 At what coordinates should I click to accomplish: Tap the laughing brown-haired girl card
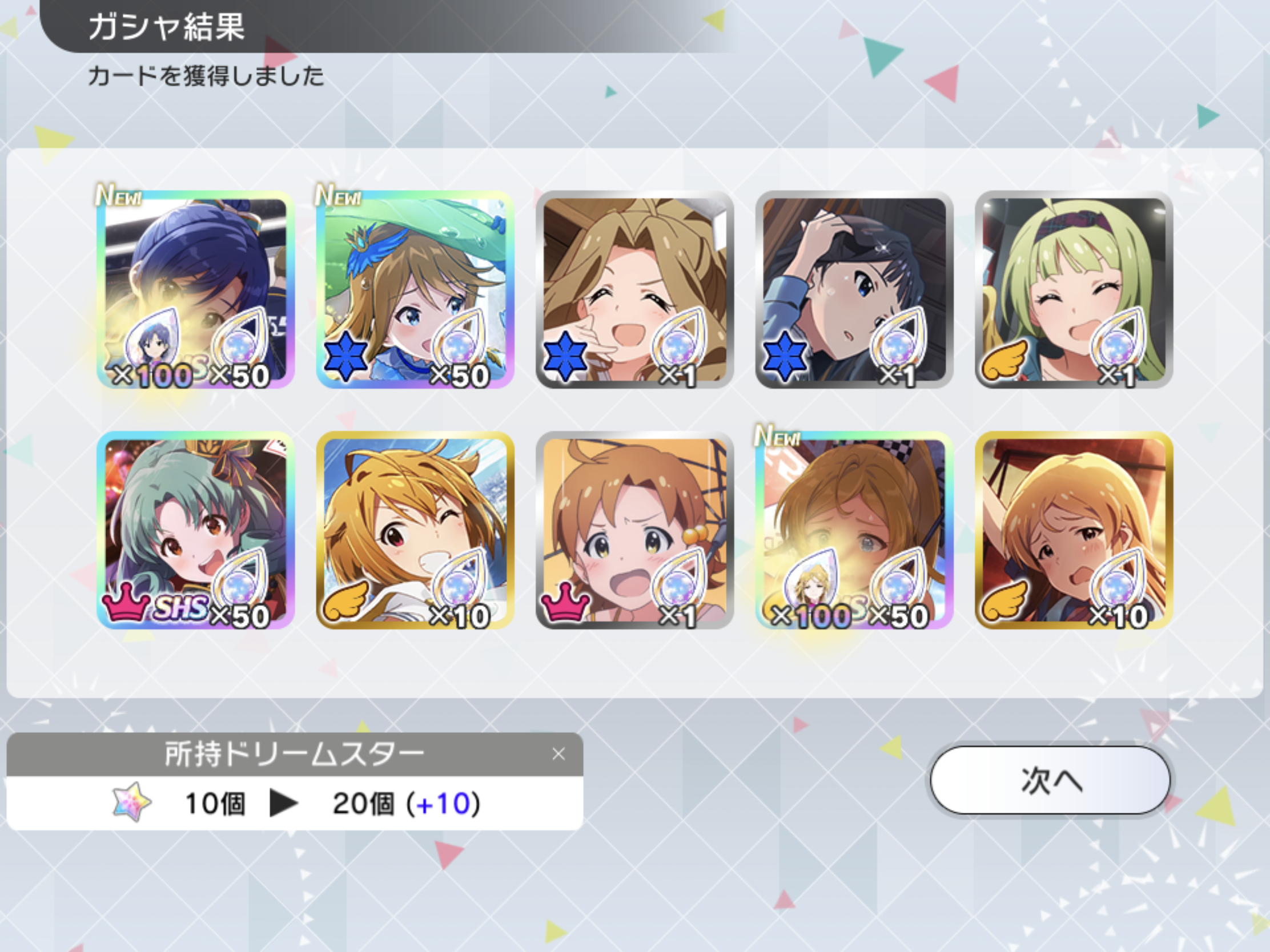[x=634, y=290]
